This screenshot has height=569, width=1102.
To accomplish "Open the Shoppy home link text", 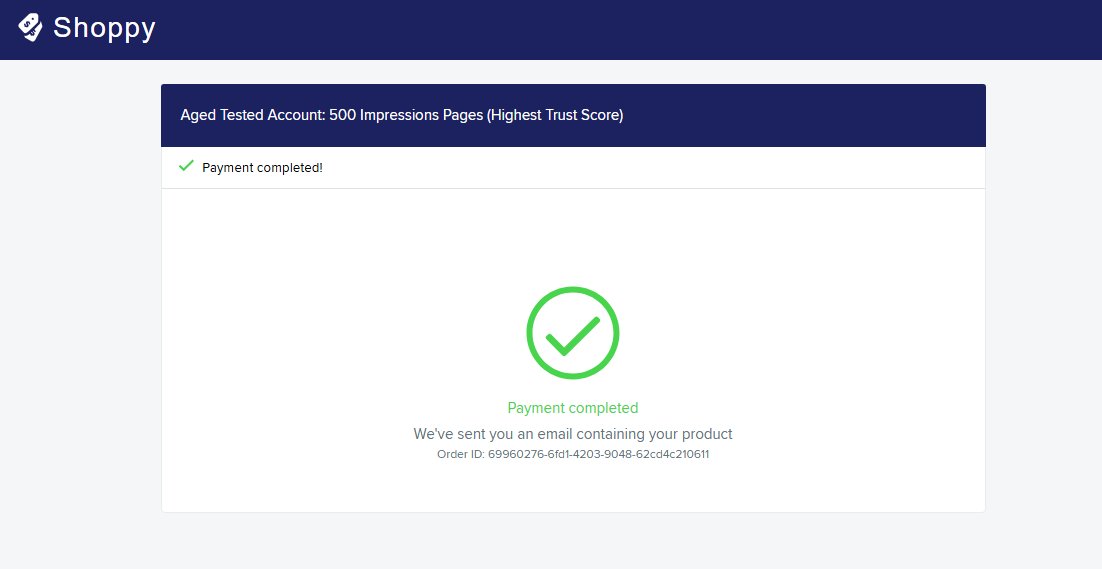I will pos(104,28).
